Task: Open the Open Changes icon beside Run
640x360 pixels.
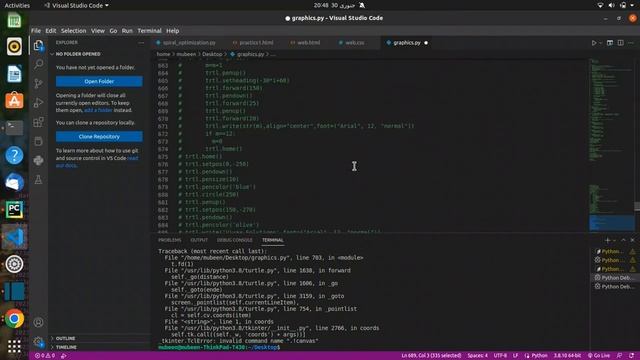Action: click(x=610, y=43)
